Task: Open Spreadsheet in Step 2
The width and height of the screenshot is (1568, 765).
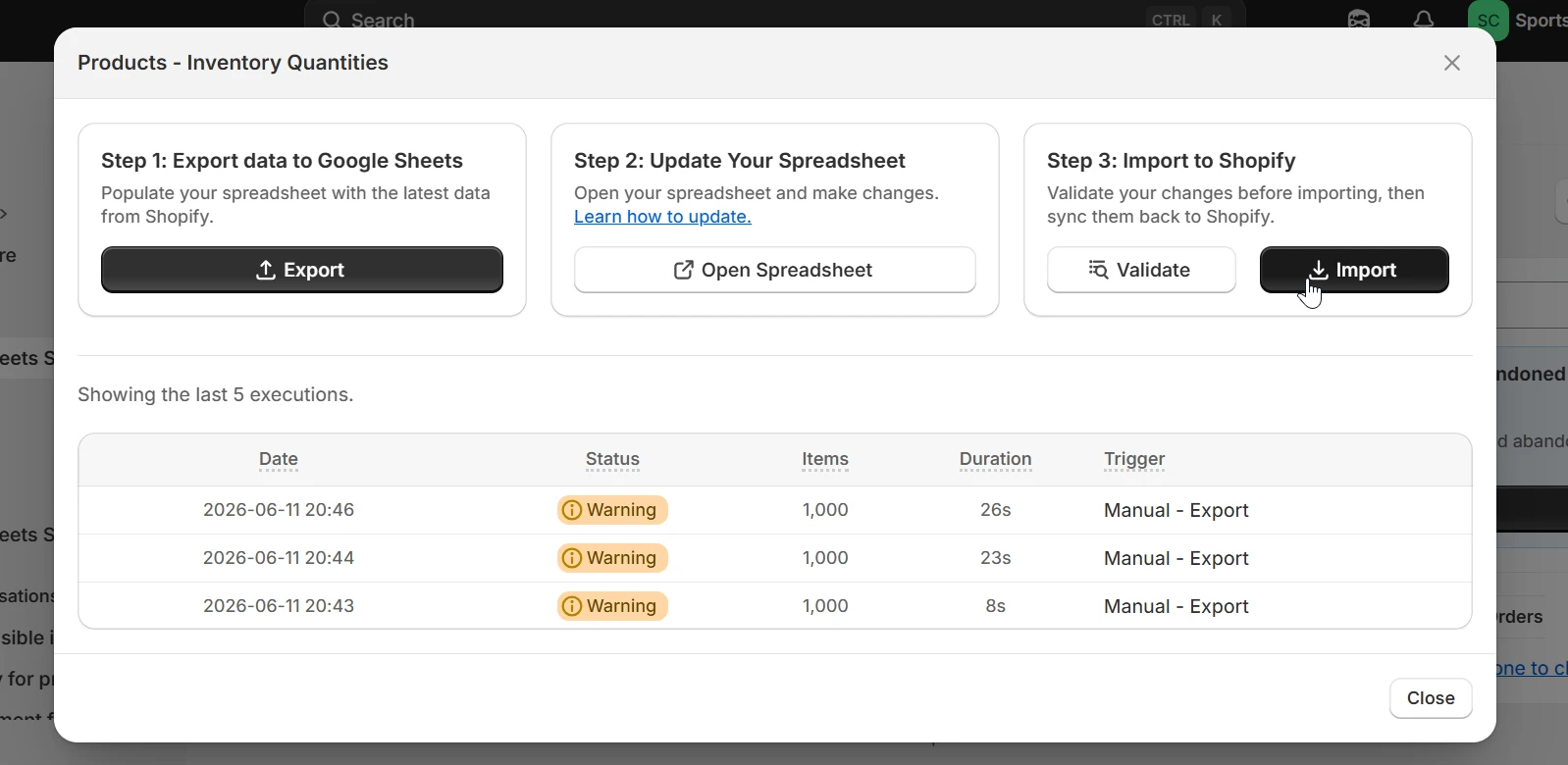Action: 775,271
